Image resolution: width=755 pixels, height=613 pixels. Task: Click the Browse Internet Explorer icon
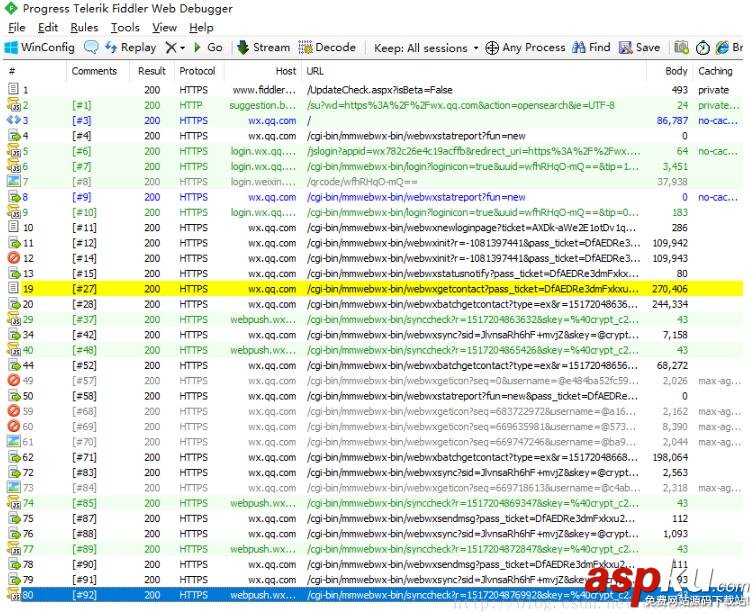point(722,47)
